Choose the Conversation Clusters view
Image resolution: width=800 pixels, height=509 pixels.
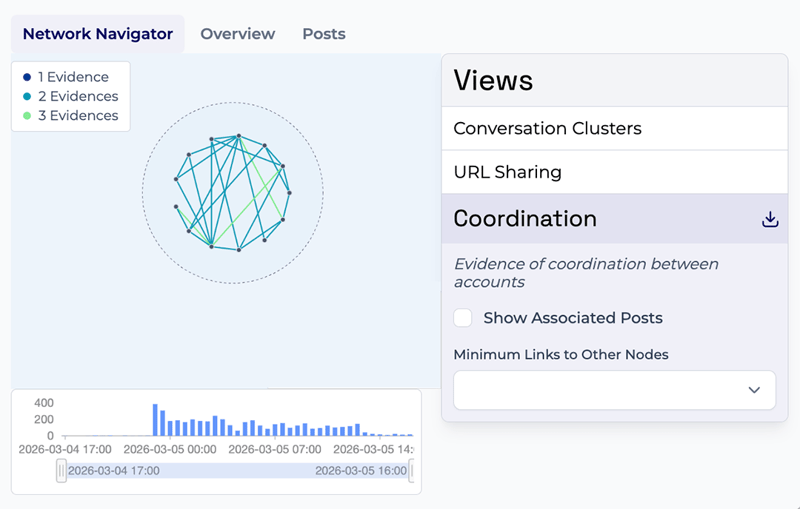[547, 129]
